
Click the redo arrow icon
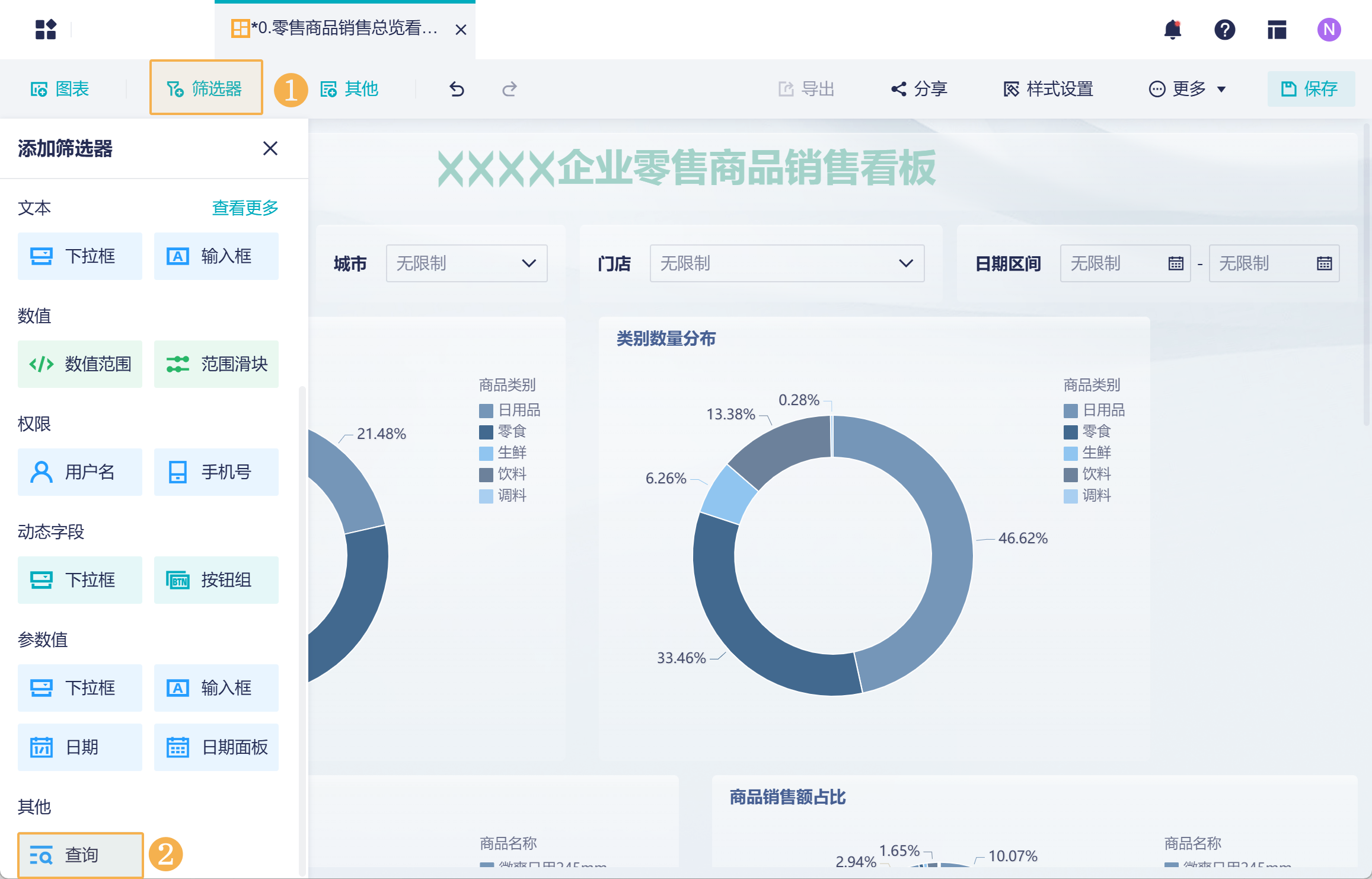point(509,89)
